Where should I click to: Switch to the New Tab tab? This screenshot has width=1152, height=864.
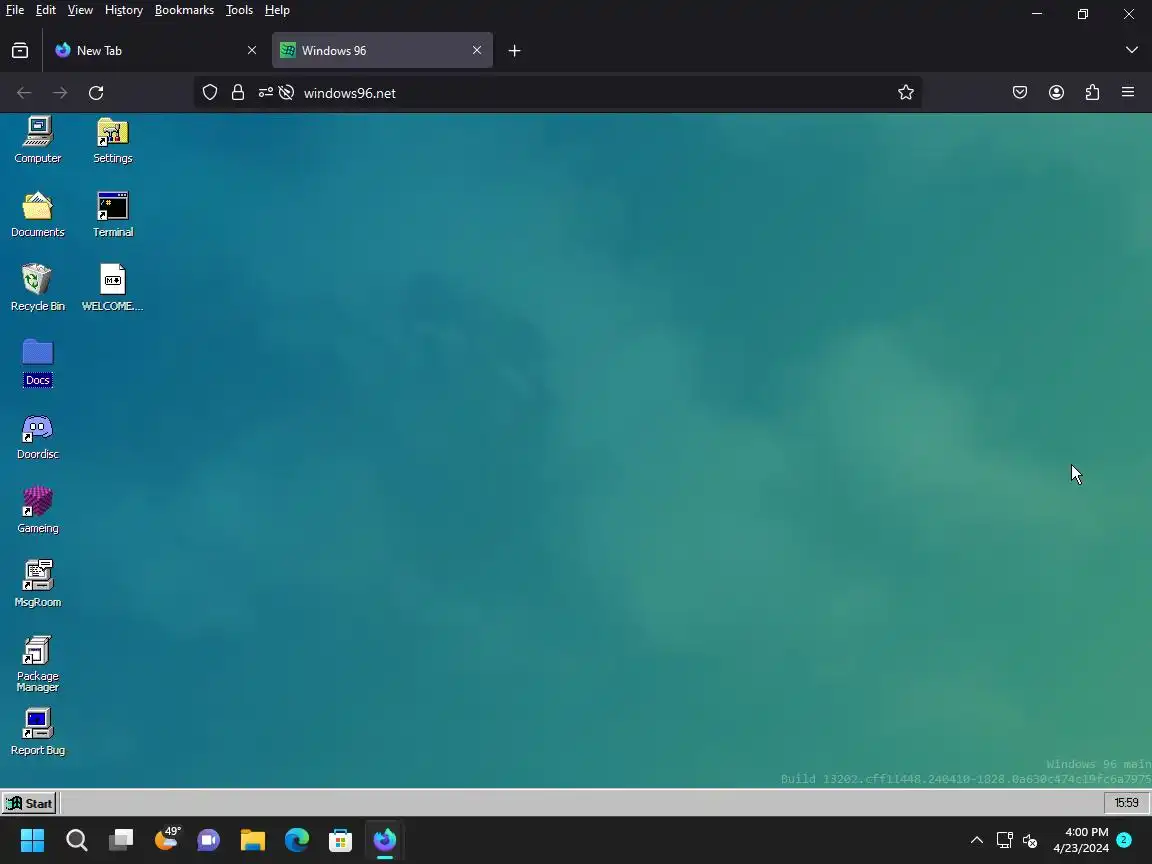pyautogui.click(x=155, y=51)
